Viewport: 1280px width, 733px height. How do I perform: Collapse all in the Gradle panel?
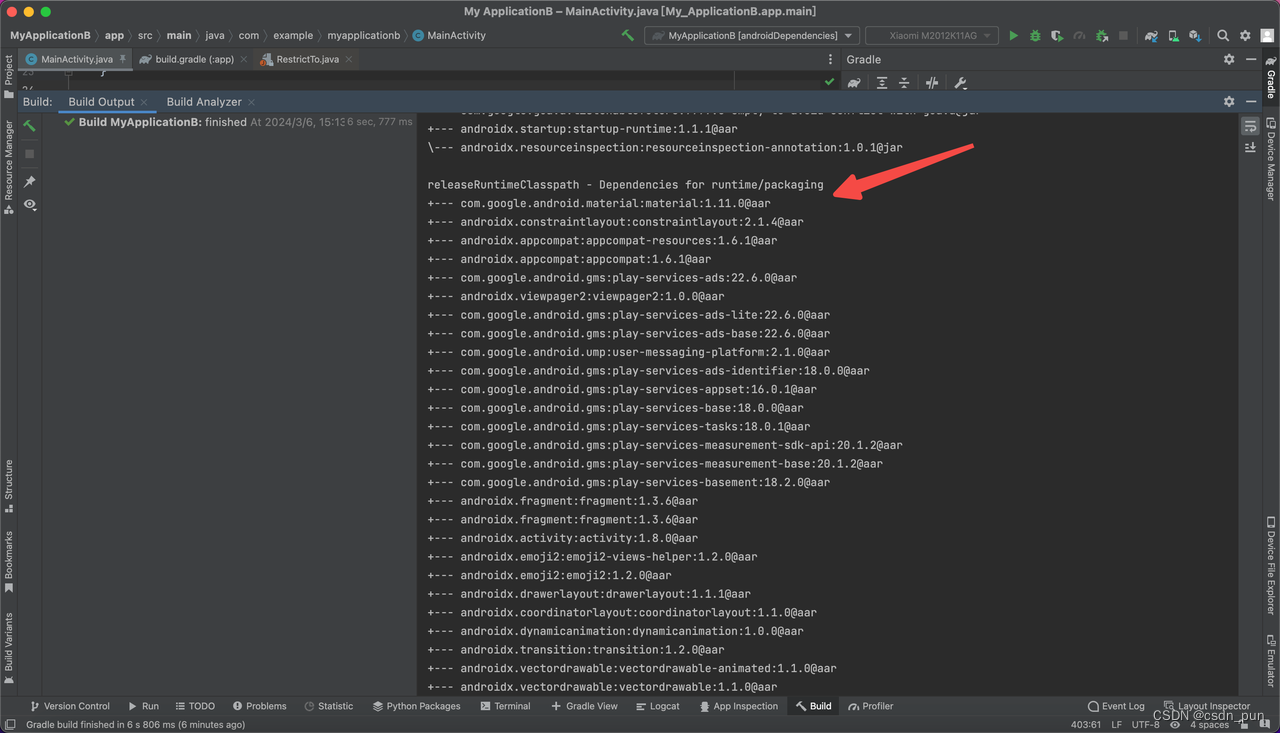904,83
